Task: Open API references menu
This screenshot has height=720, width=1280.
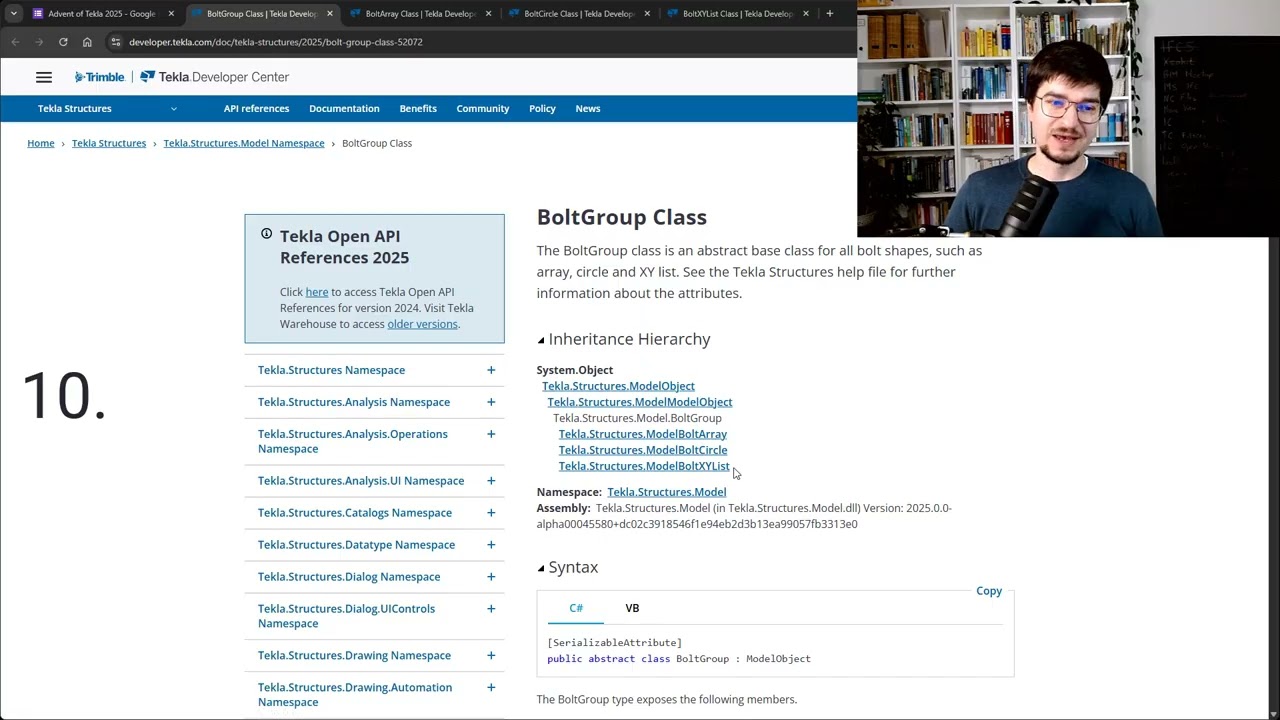Action: coord(256,108)
